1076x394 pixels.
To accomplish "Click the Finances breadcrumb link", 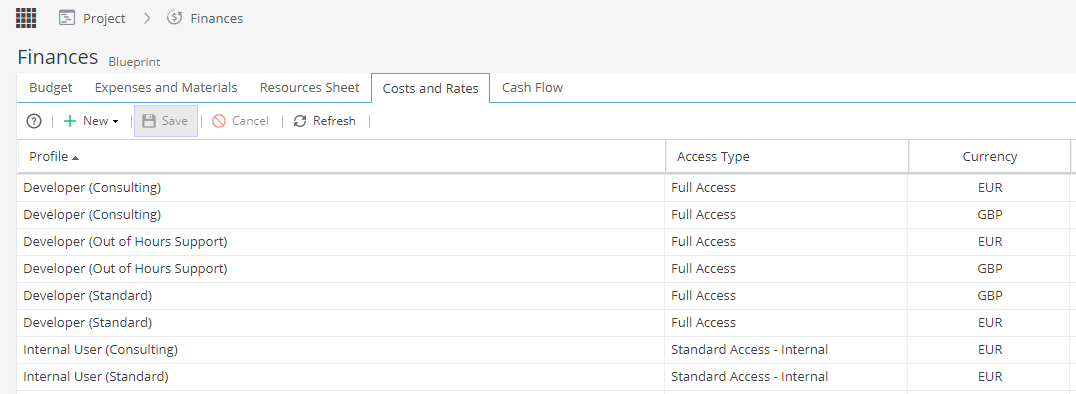I will (x=217, y=19).
